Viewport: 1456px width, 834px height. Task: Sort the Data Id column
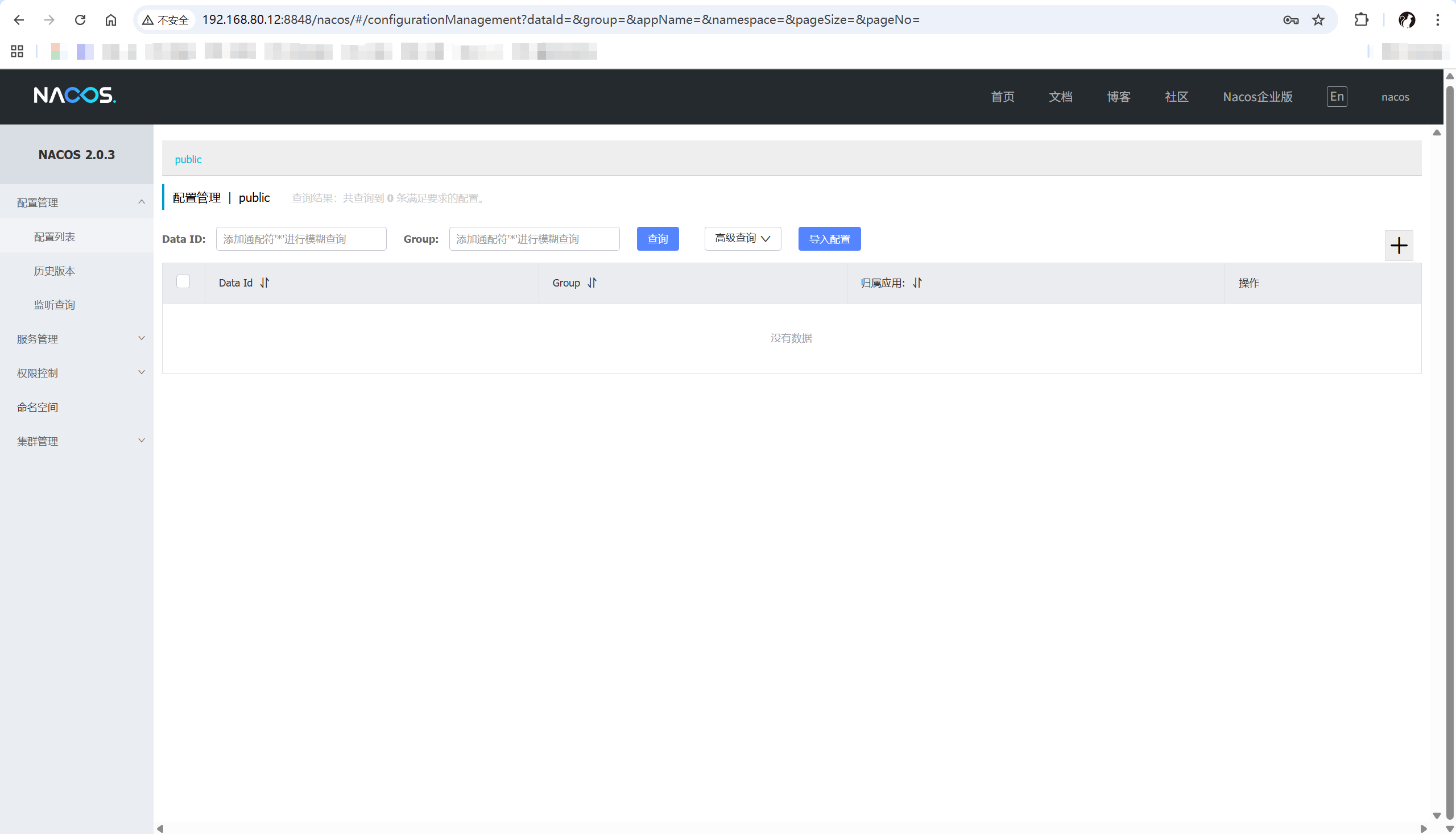264,283
